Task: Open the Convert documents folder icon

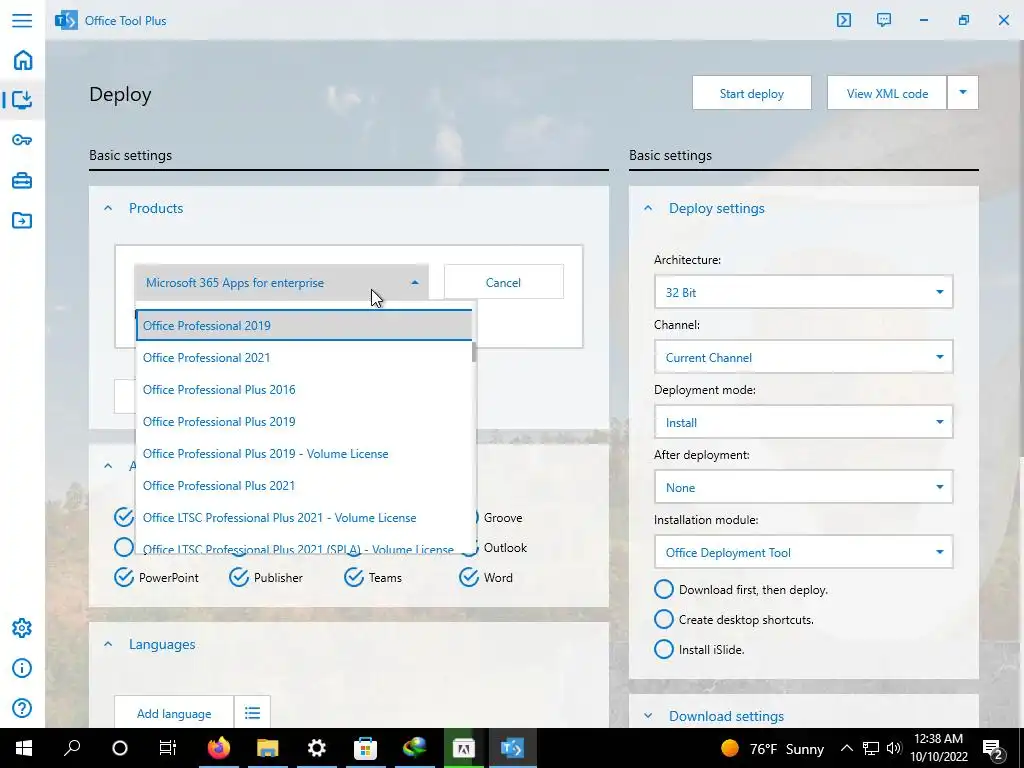Action: [22, 220]
